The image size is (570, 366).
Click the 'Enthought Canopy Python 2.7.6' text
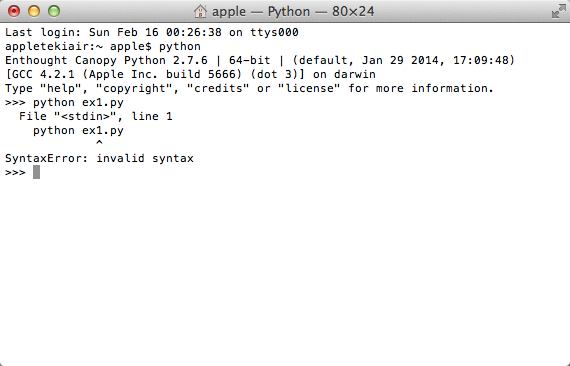[x=106, y=60]
